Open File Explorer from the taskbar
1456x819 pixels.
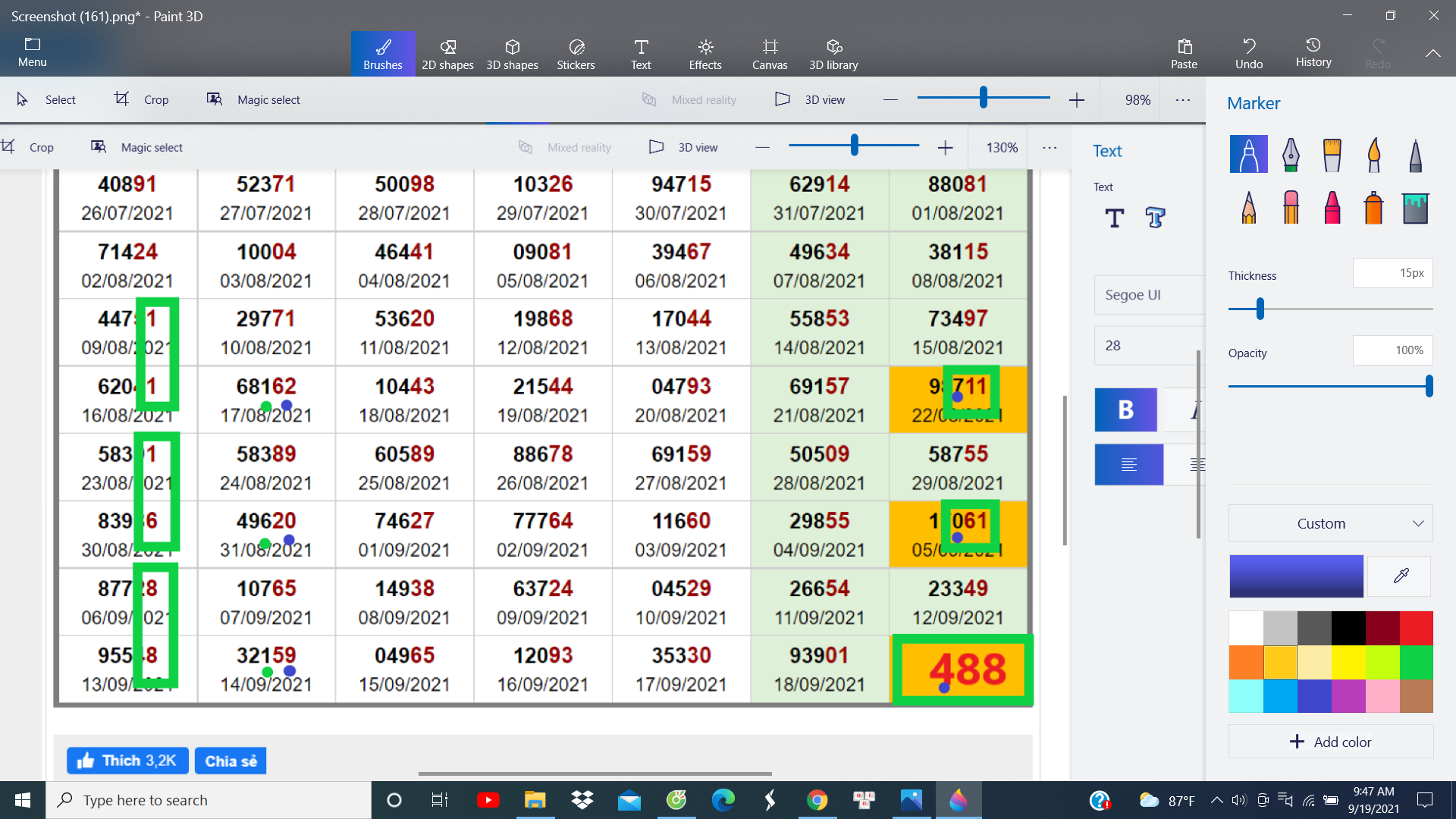click(x=535, y=800)
